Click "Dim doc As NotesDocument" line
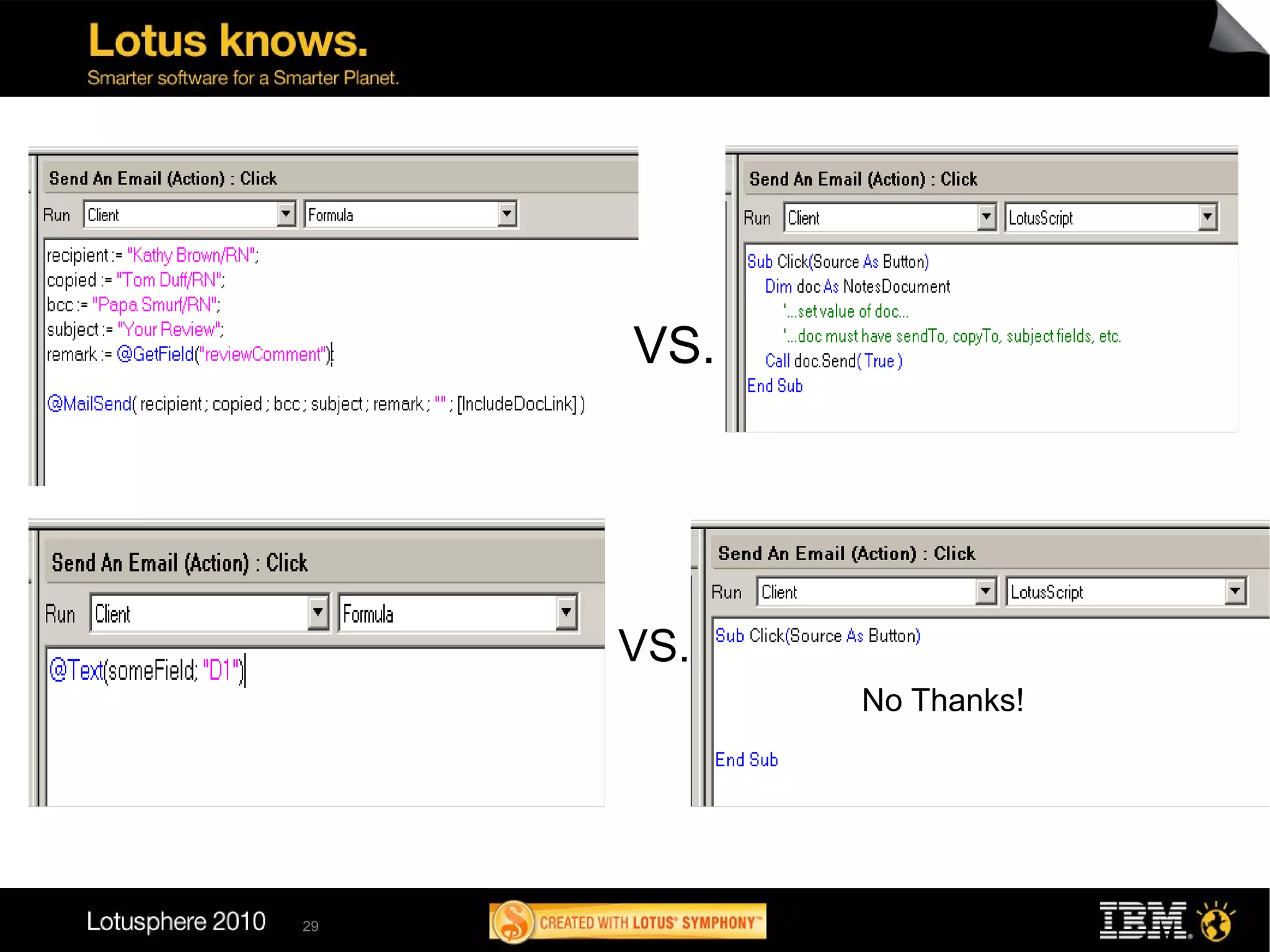 tap(858, 287)
